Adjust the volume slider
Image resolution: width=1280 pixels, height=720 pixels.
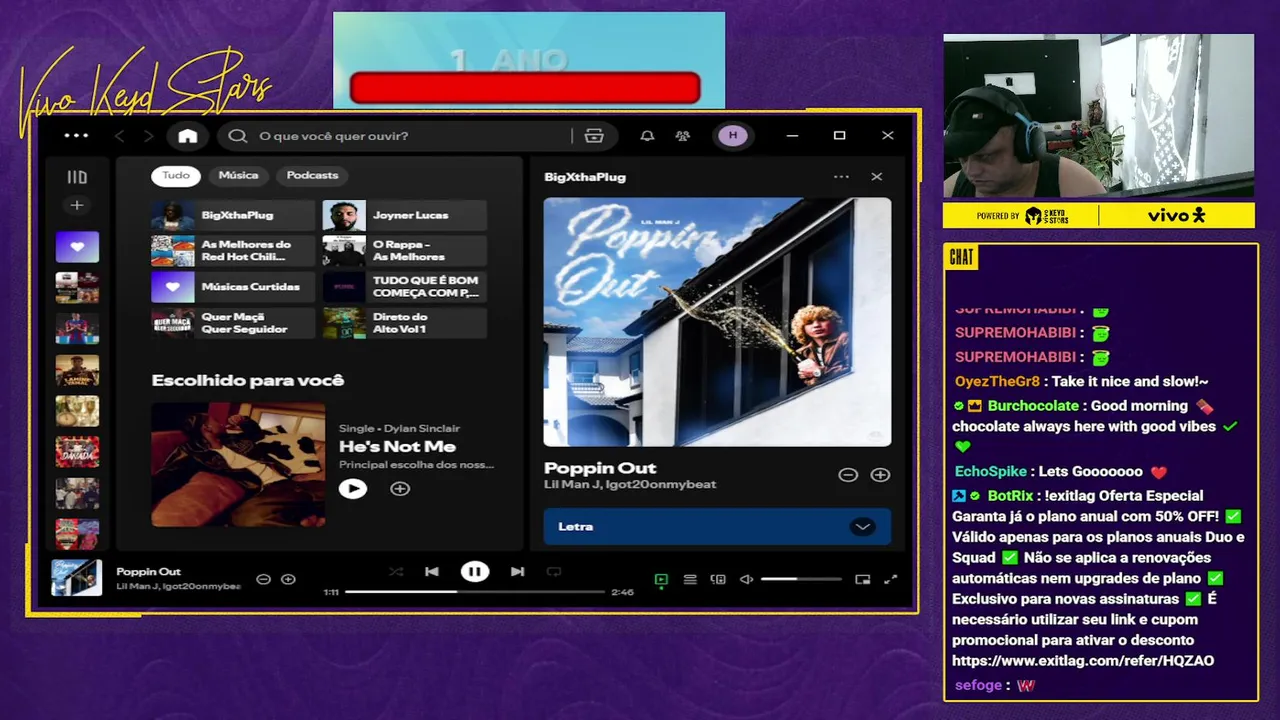801,579
